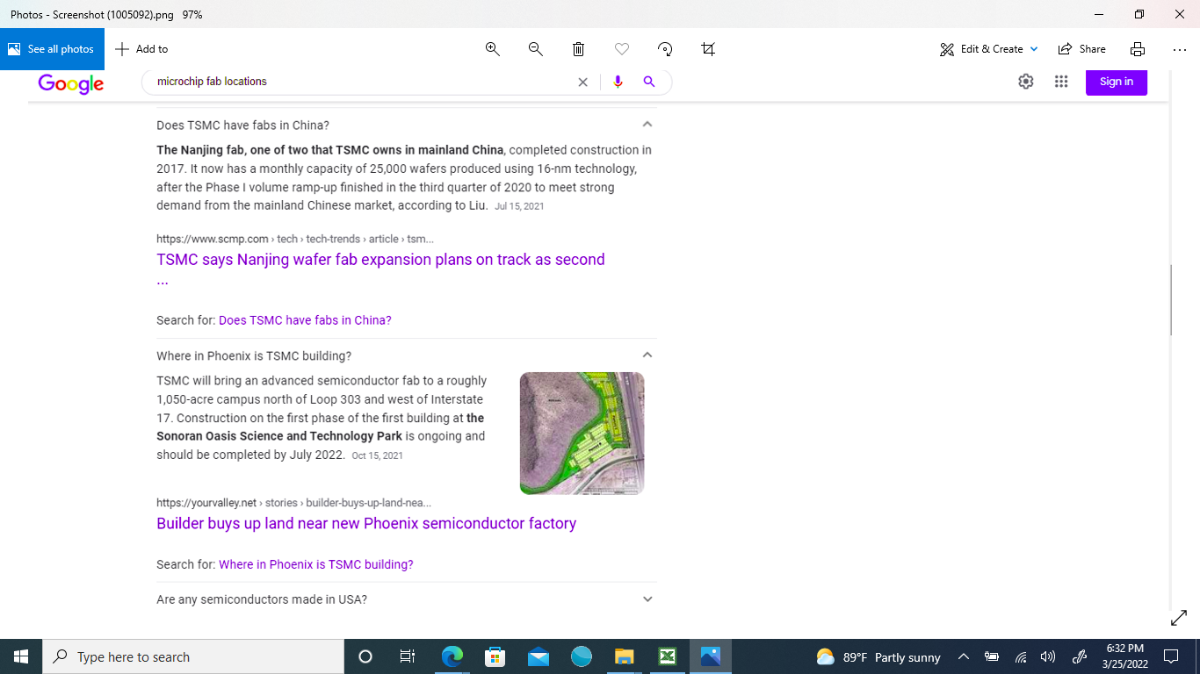Print the photo
This screenshot has width=1200, height=674.
(x=1137, y=49)
